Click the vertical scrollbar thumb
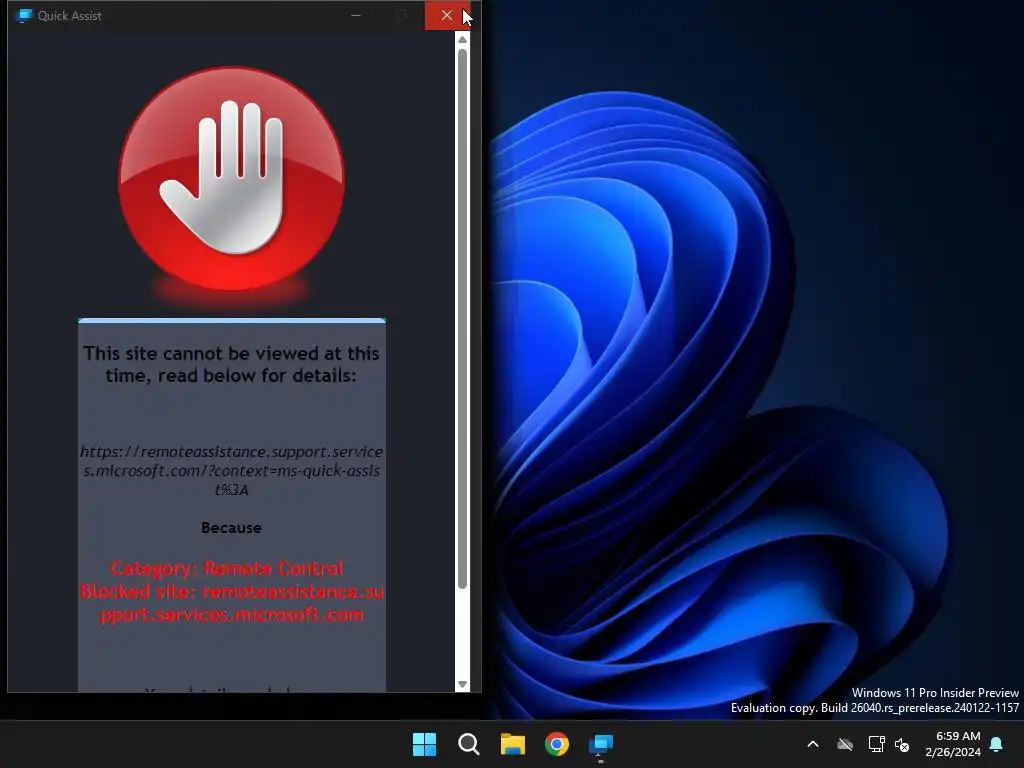Screen dimensions: 1024x768 pyautogui.click(x=462, y=319)
